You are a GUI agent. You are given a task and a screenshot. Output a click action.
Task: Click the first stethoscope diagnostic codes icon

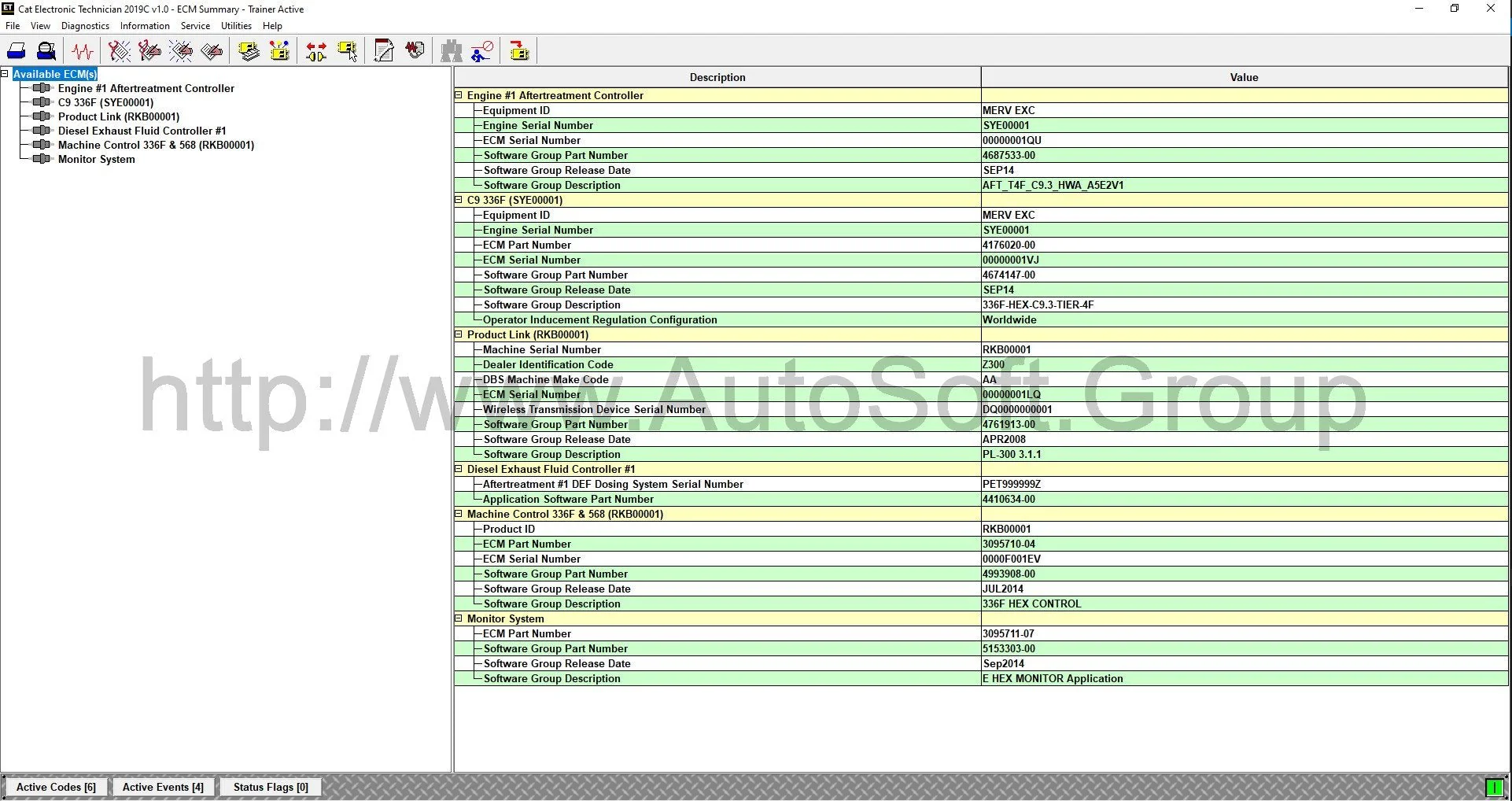[x=120, y=52]
